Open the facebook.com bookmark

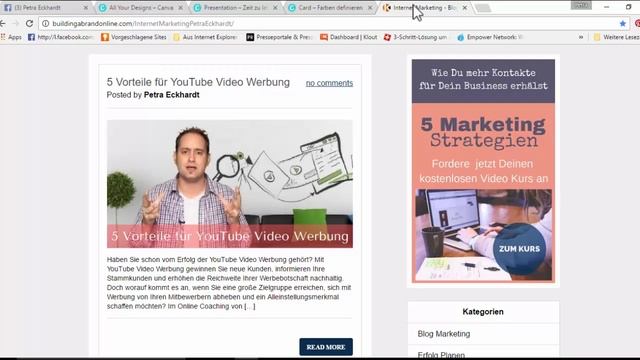61,37
